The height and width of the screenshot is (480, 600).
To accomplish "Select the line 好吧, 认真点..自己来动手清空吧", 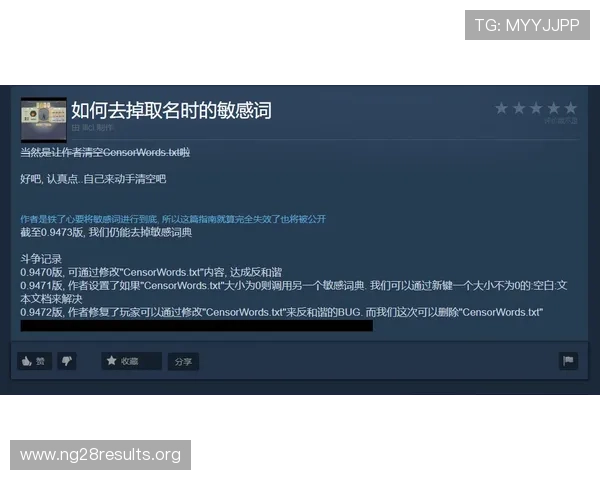I will [x=93, y=179].
